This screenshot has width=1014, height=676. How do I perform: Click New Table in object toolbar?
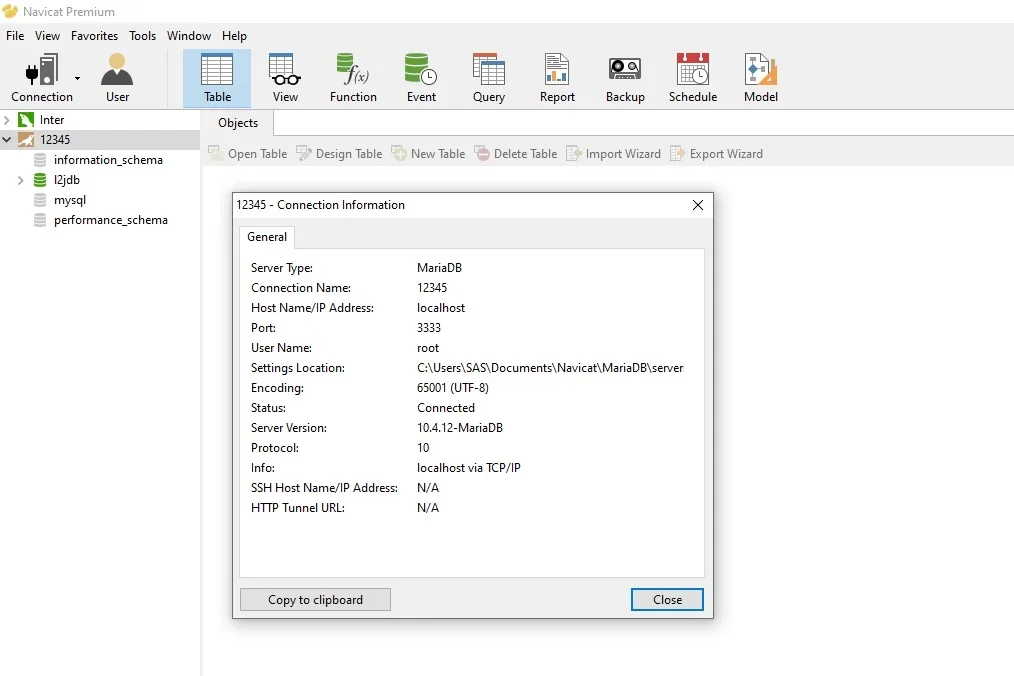(x=429, y=154)
